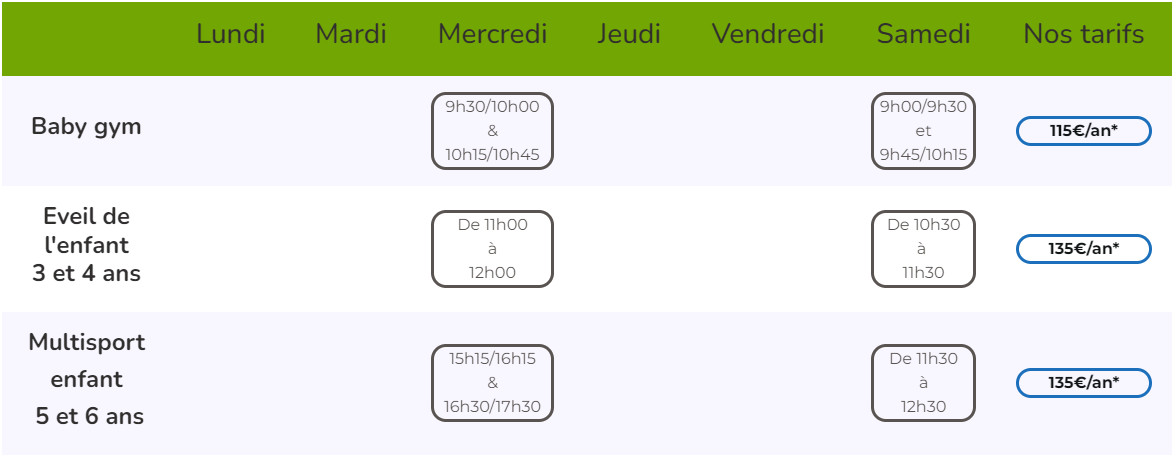Click the Lundi column header

tap(230, 35)
